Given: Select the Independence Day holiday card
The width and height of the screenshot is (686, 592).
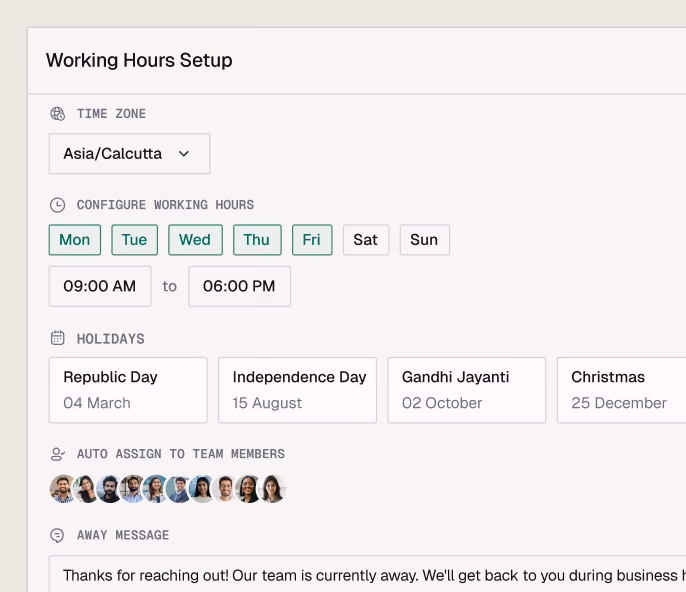Looking at the screenshot, I should tap(297, 390).
